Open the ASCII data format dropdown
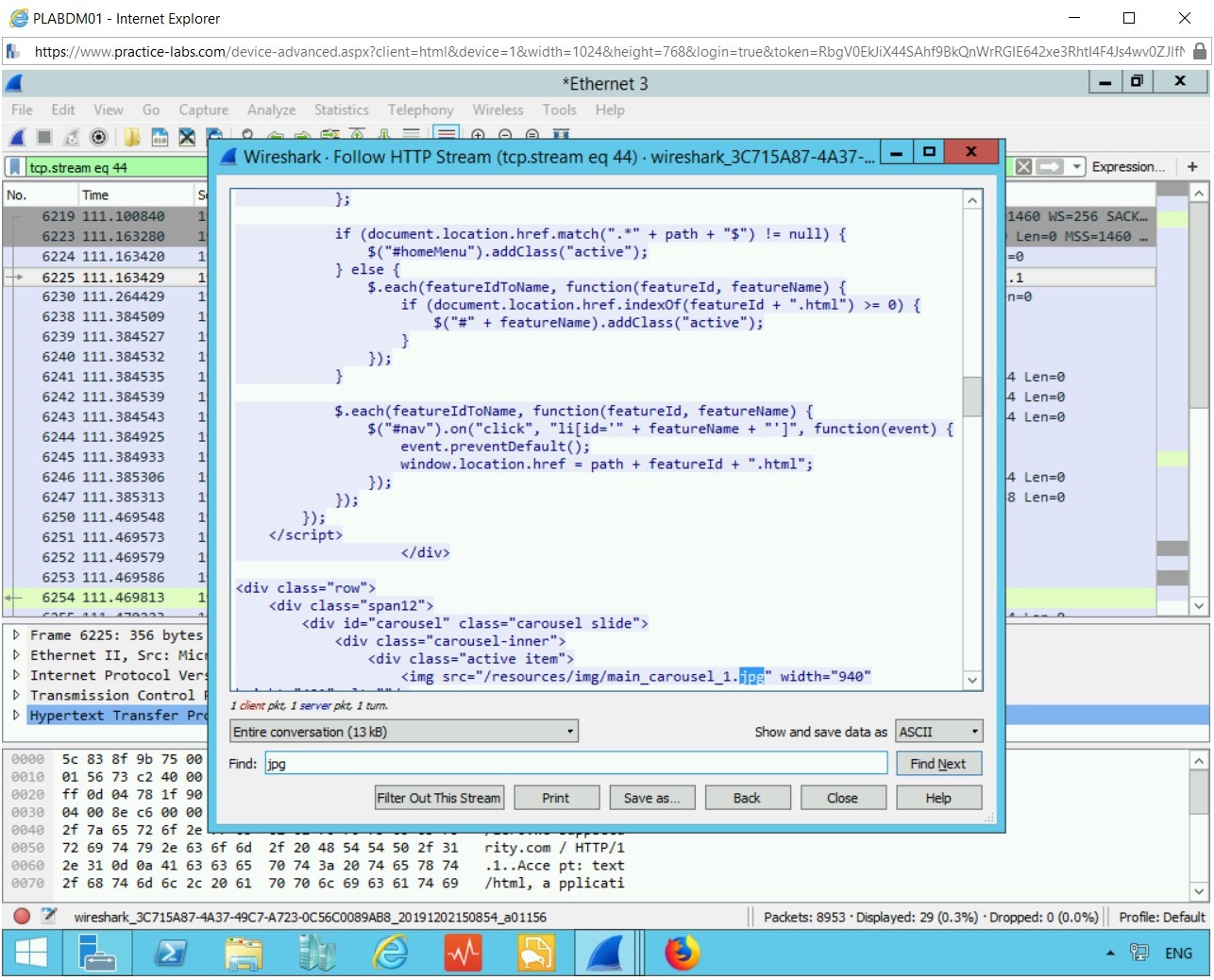 [939, 732]
